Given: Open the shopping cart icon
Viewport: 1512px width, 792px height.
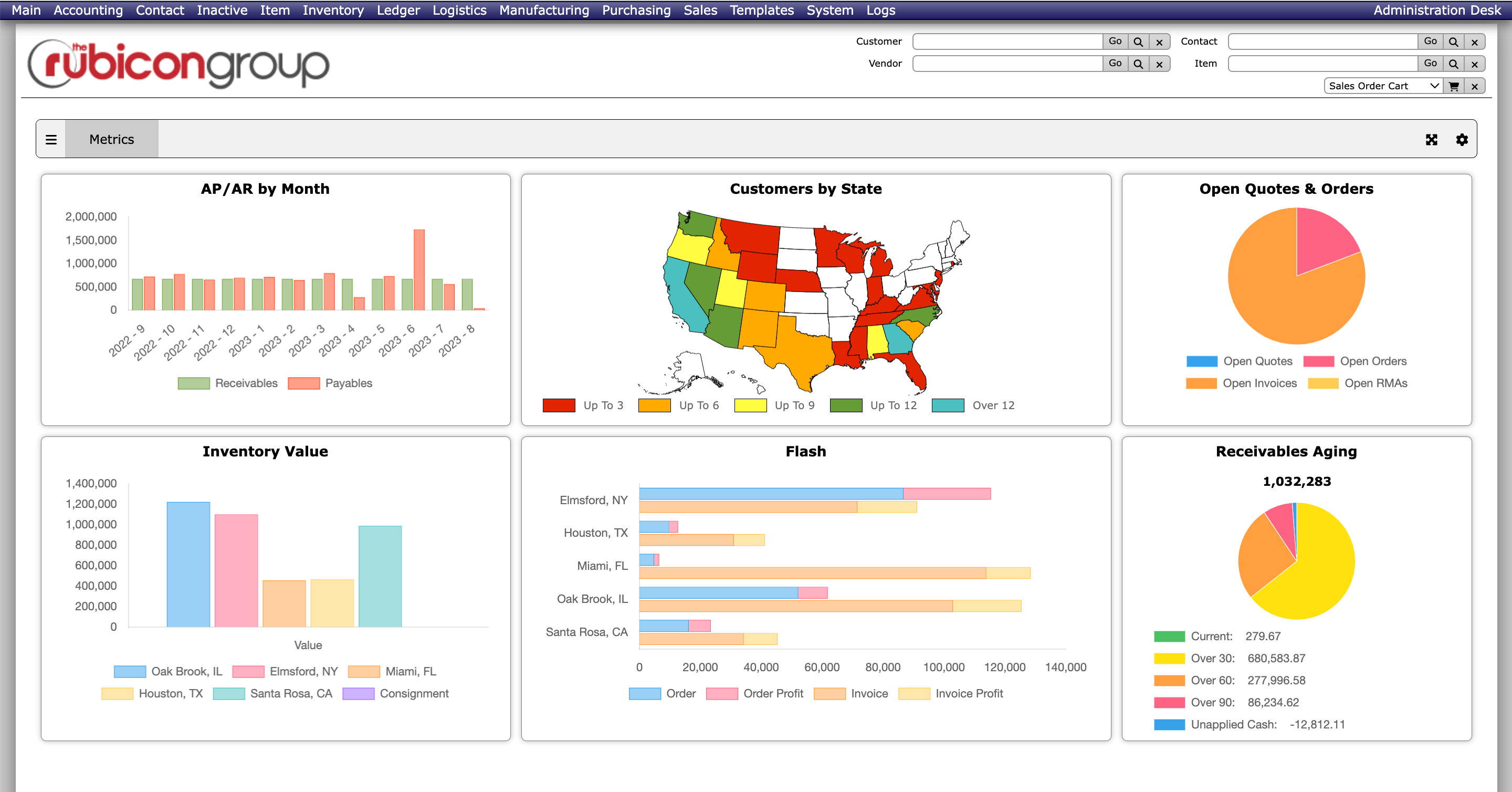Looking at the screenshot, I should coord(1453,86).
